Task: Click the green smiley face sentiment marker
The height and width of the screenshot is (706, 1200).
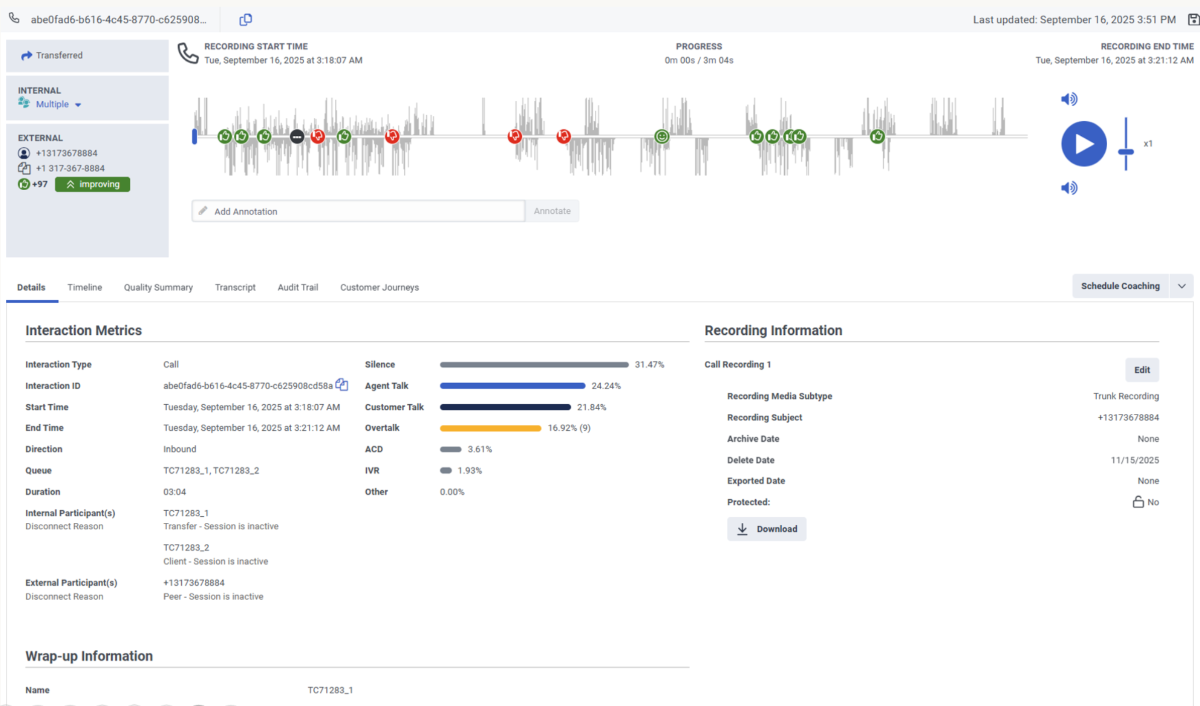Action: (x=662, y=136)
